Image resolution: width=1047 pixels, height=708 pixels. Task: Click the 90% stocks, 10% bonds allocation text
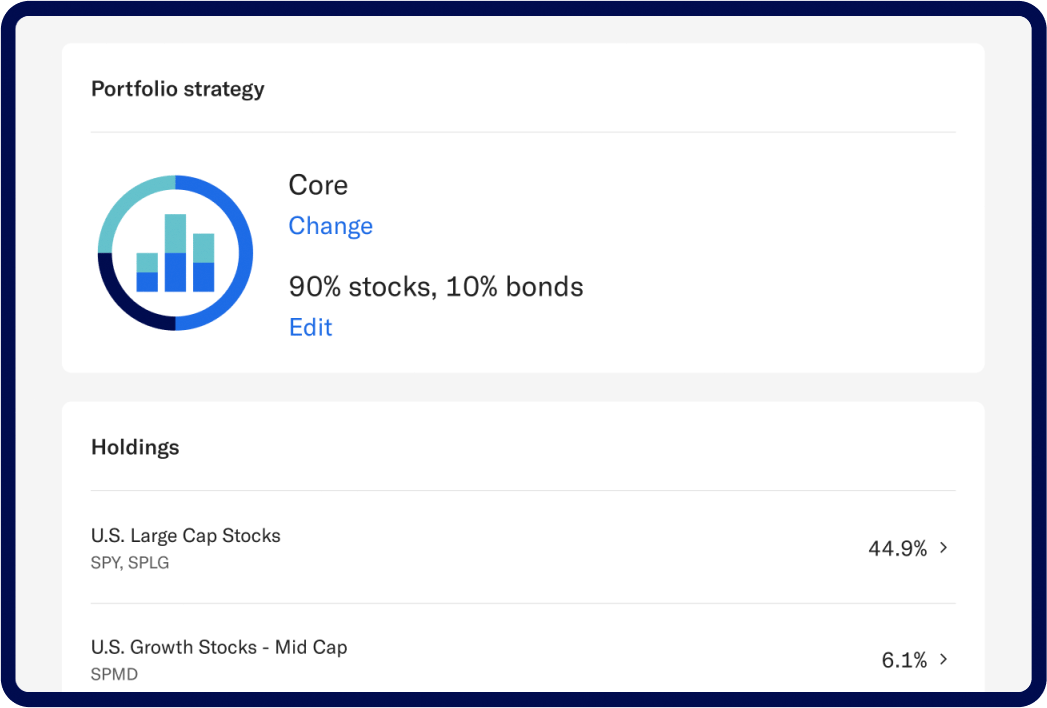click(x=436, y=287)
